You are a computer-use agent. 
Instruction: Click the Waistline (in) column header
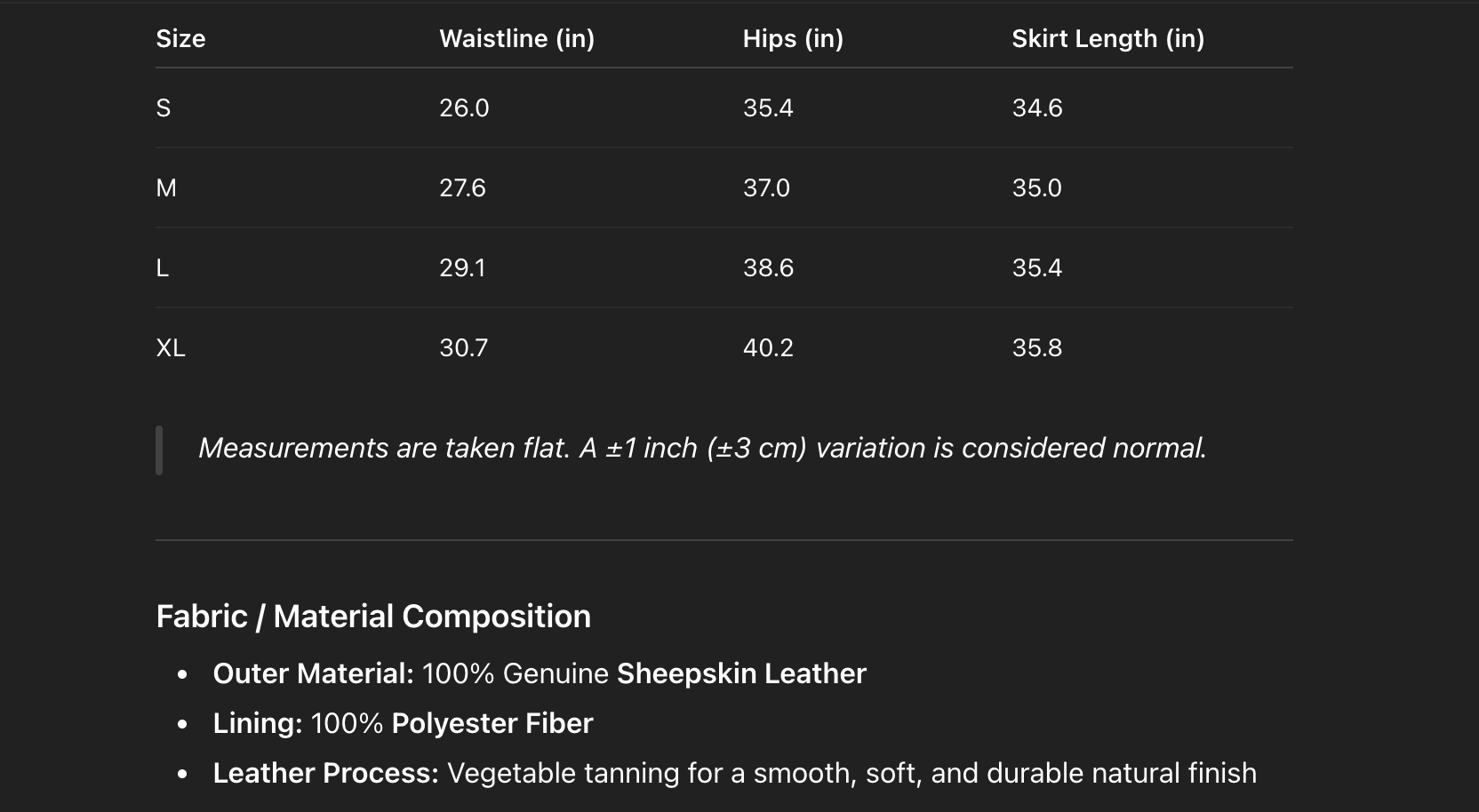coord(516,38)
